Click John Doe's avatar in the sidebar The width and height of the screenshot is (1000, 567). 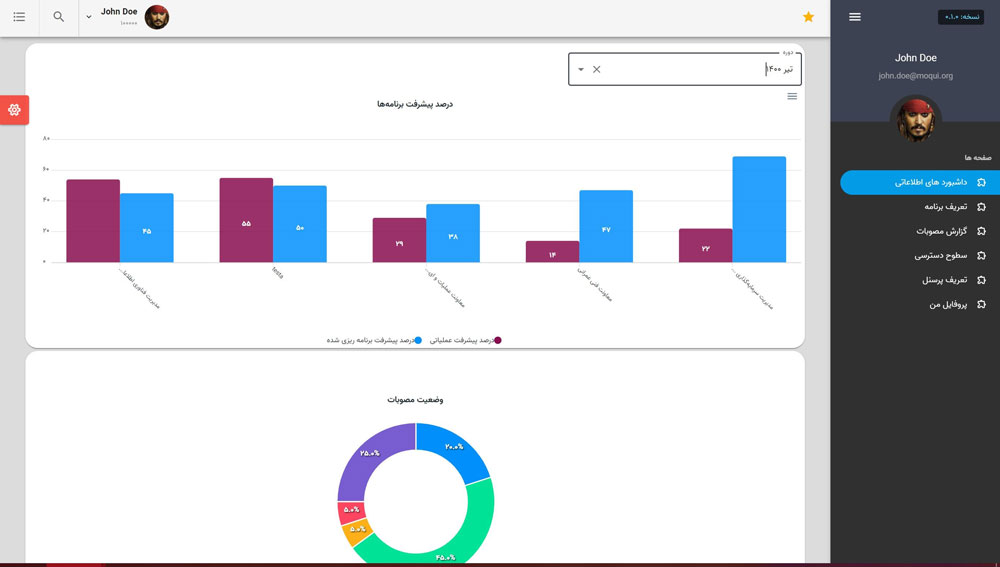[915, 119]
